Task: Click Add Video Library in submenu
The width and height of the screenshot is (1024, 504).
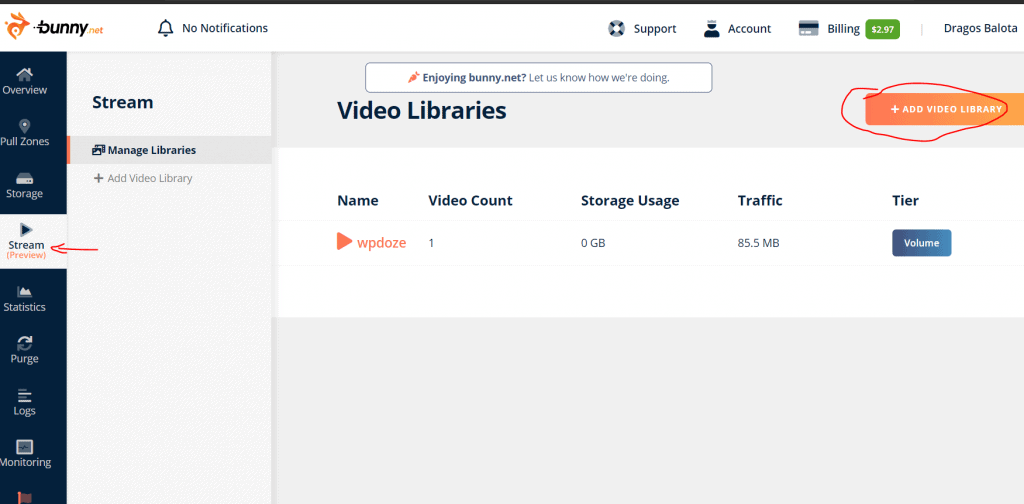Action: 149,178
